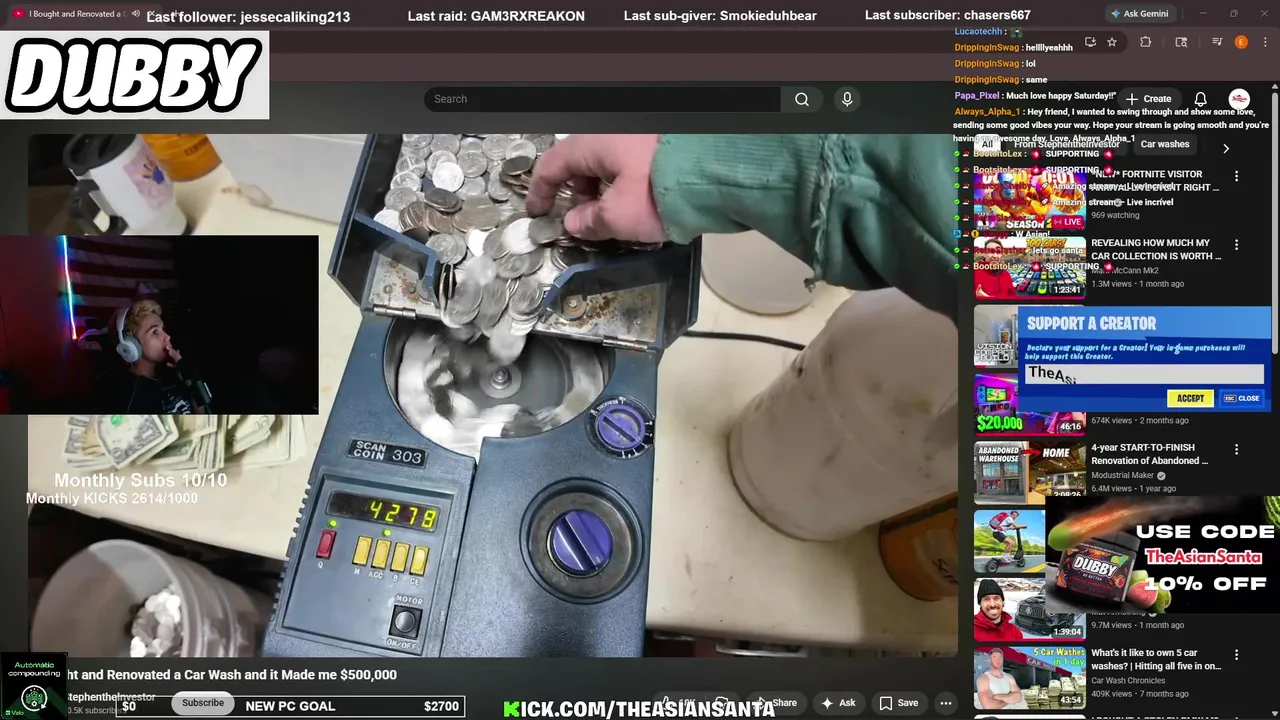Screen dimensions: 1280x720
Task: Click the install app icon in address bar
Action: [1090, 42]
